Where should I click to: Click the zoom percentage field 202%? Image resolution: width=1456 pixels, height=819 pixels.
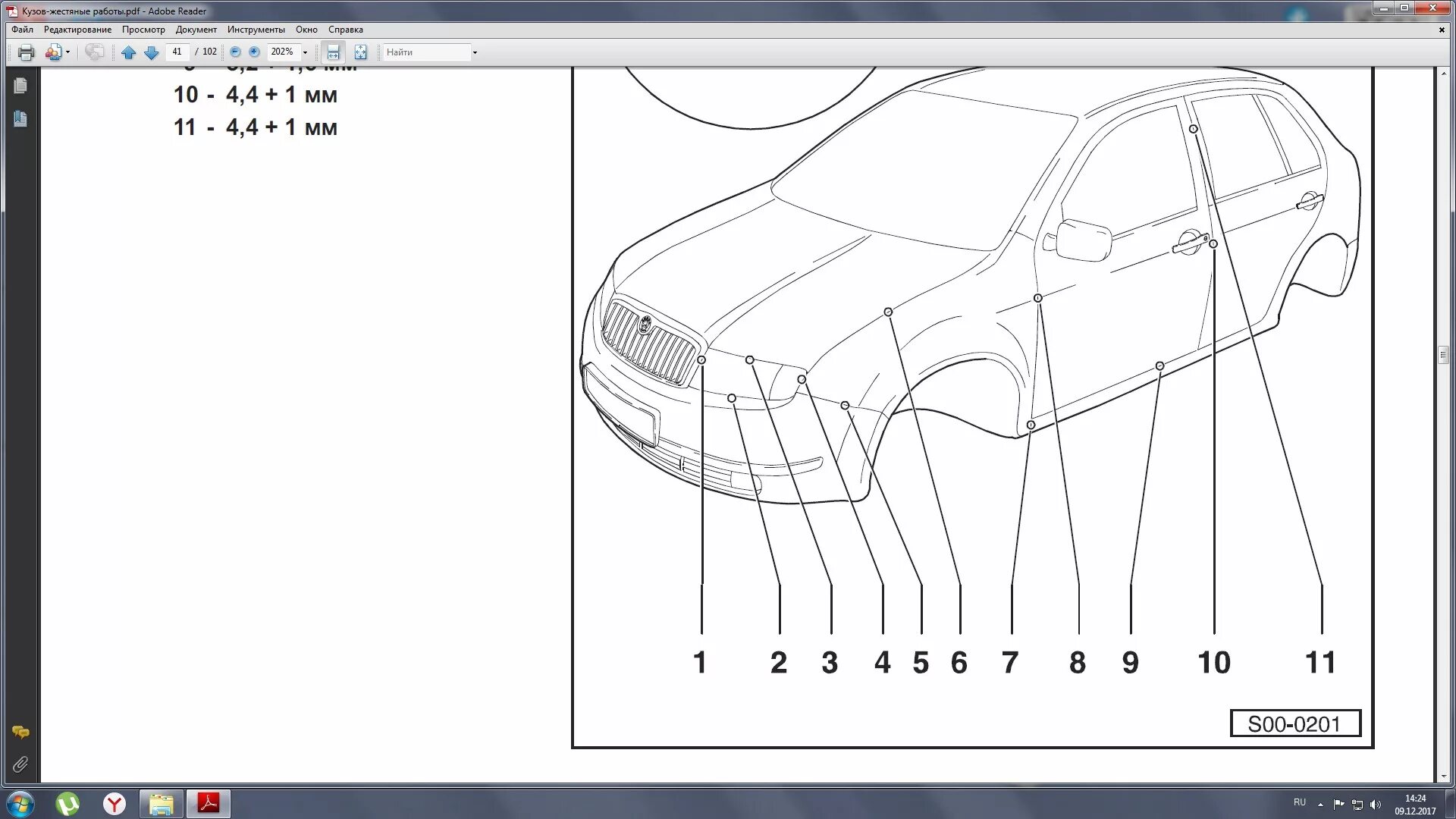(x=284, y=52)
